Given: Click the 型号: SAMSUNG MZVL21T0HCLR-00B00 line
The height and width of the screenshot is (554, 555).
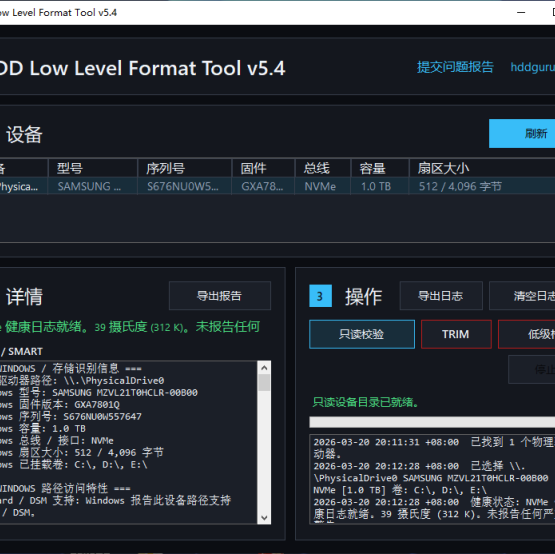Looking at the screenshot, I should click(99, 393).
